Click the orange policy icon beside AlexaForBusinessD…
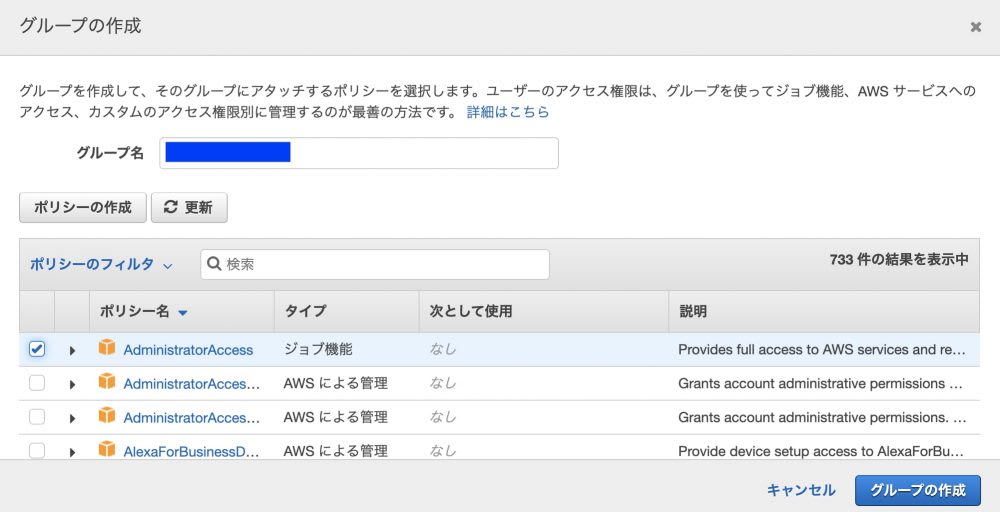 coord(107,450)
